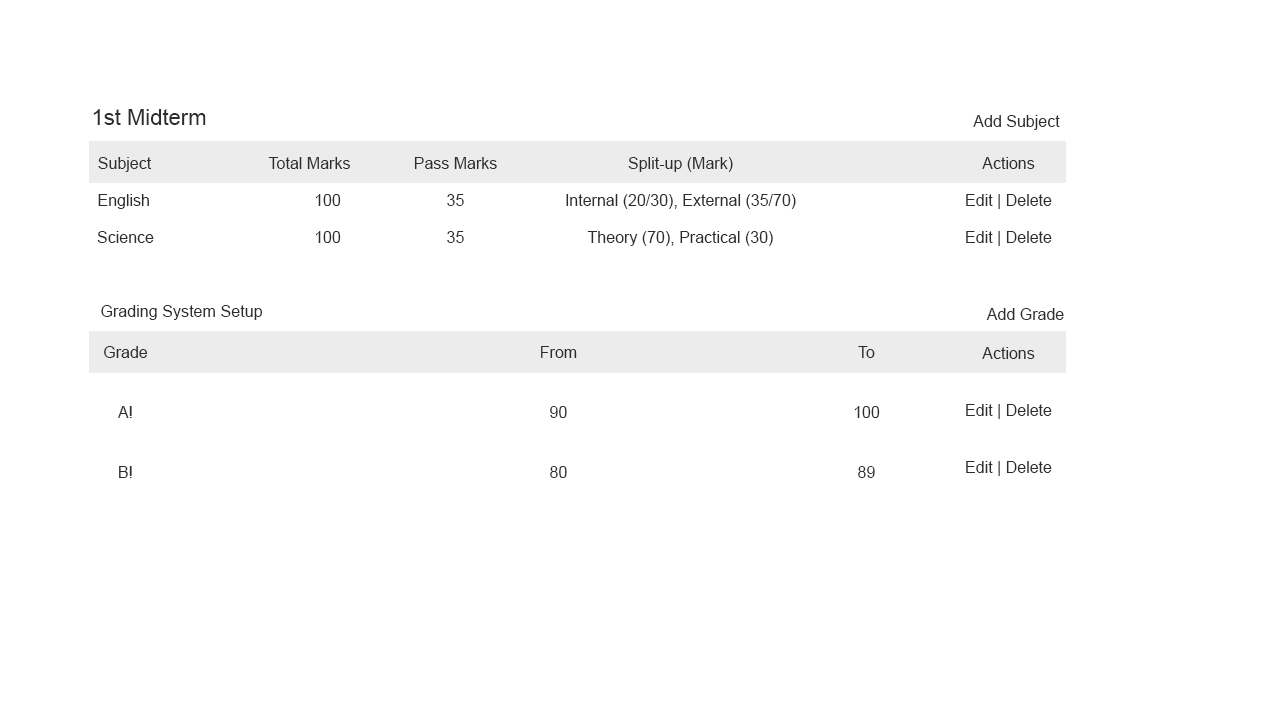The height and width of the screenshot is (725, 1280).
Task: Click the Pass Marks column header
Action: coord(455,164)
